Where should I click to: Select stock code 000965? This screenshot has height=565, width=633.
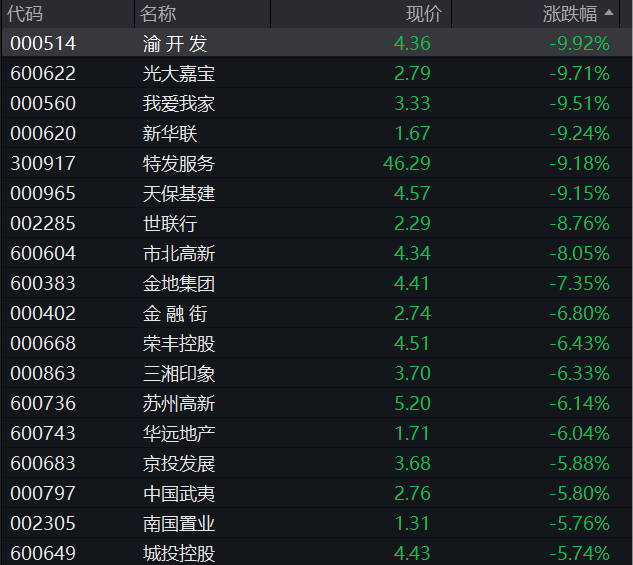43,193
